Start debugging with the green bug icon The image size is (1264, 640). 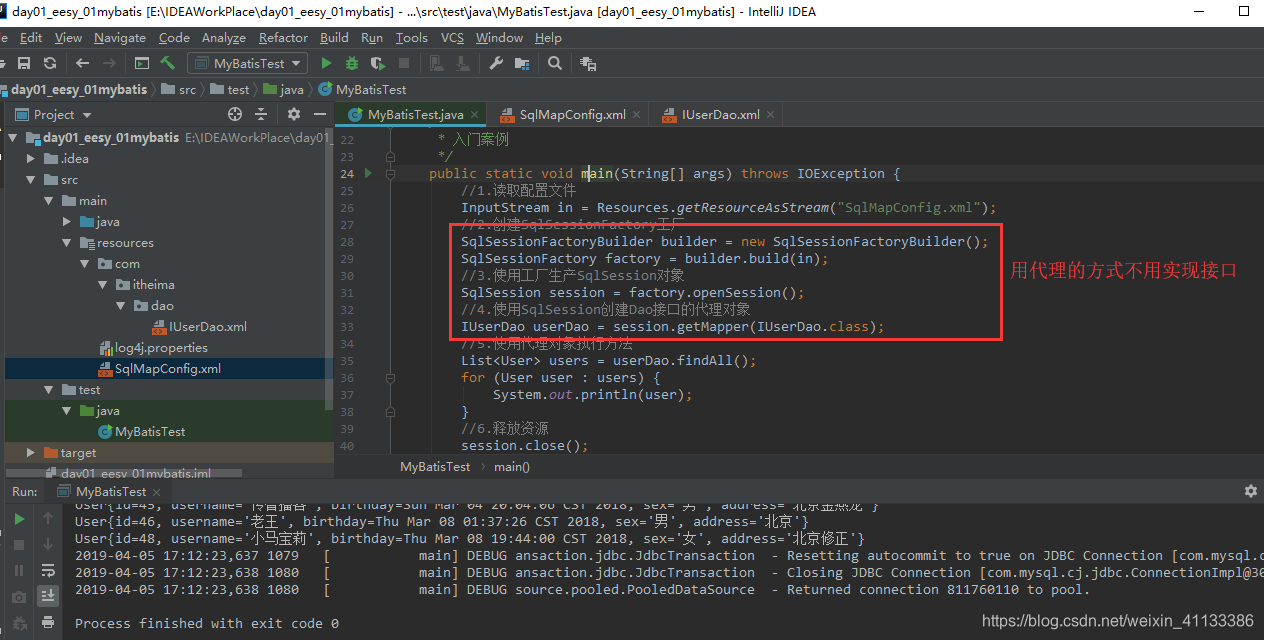click(x=352, y=63)
